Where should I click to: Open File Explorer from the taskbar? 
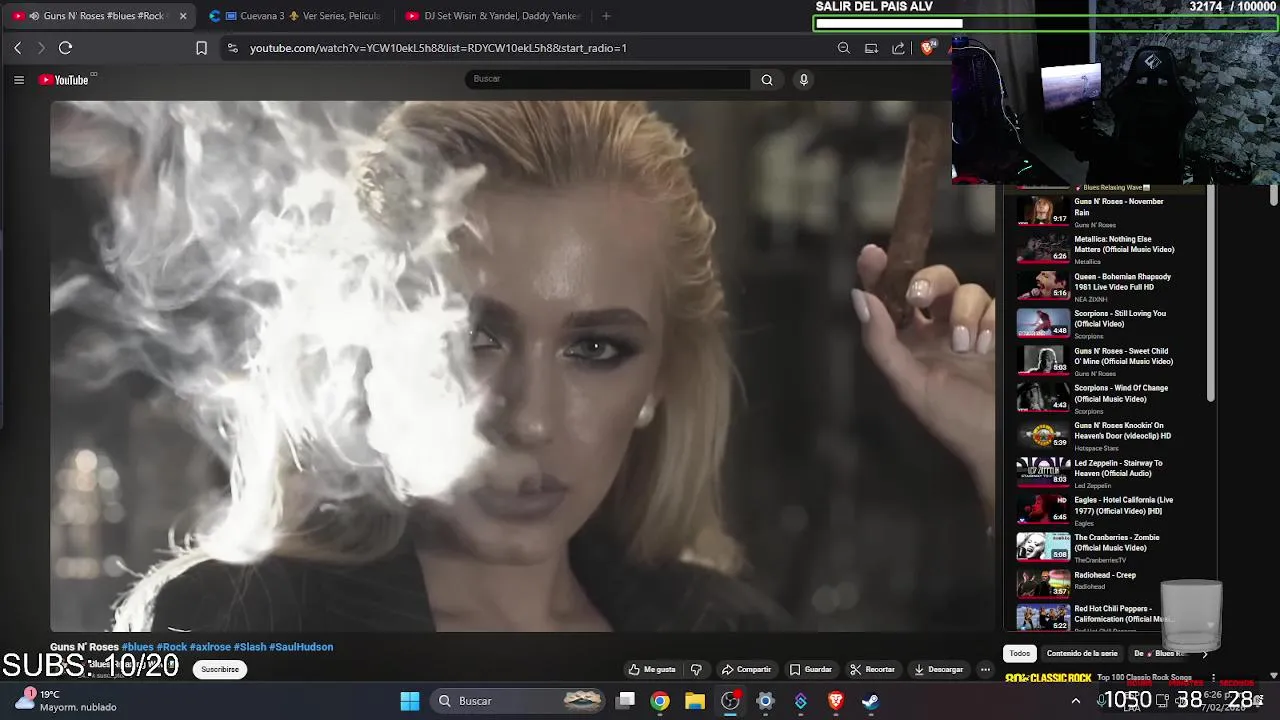point(695,701)
